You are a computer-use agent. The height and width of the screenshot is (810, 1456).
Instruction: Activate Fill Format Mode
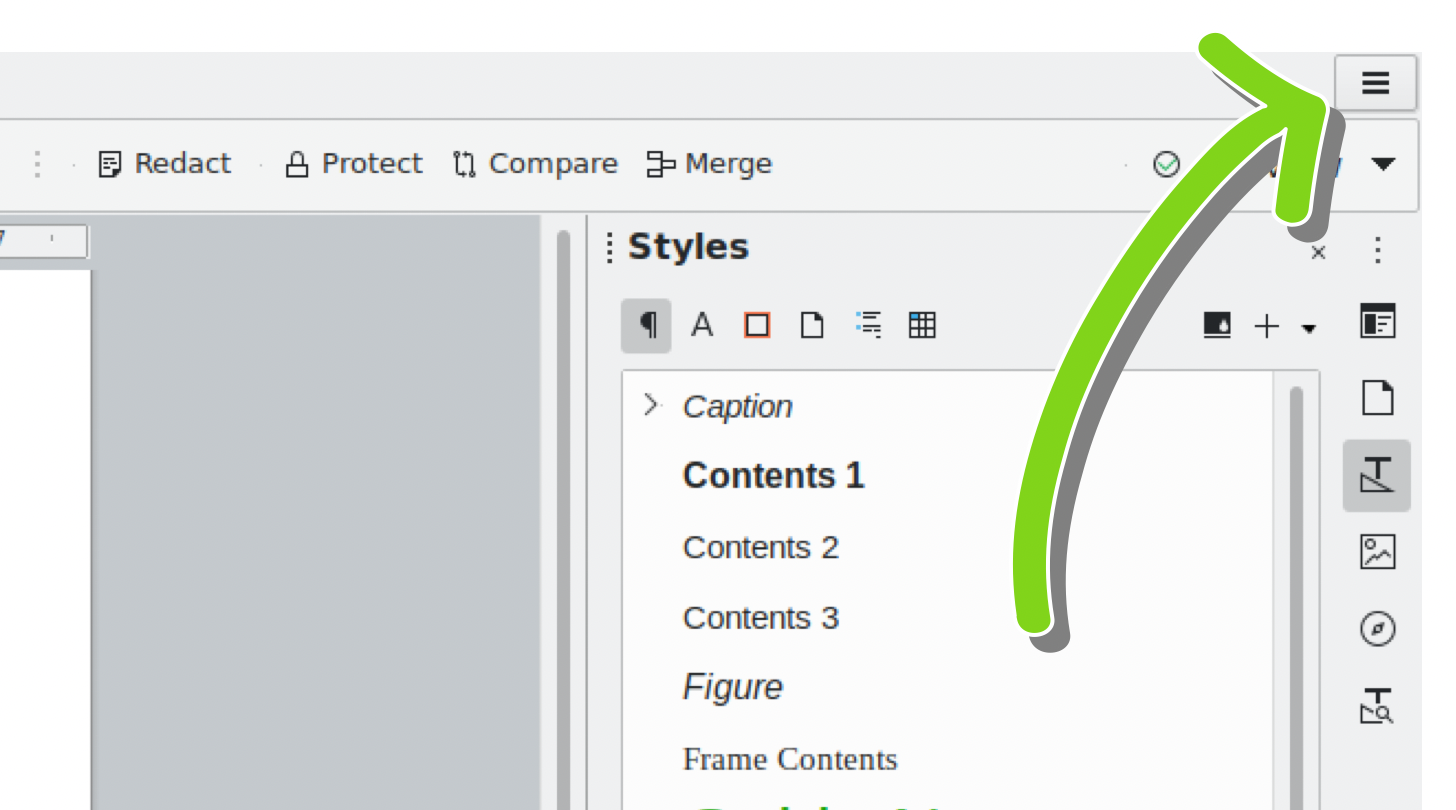click(x=1217, y=325)
